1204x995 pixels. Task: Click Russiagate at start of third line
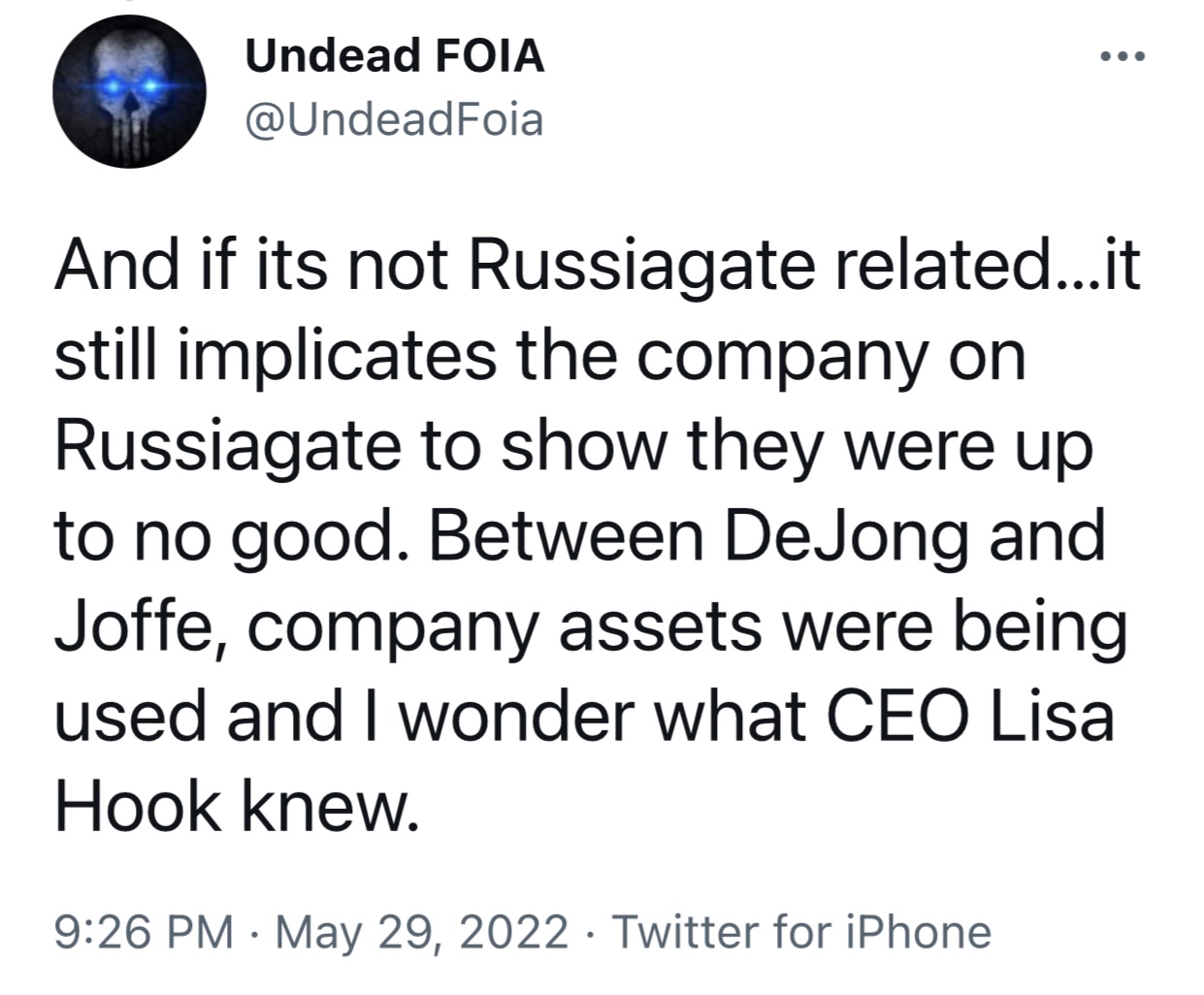(228, 447)
